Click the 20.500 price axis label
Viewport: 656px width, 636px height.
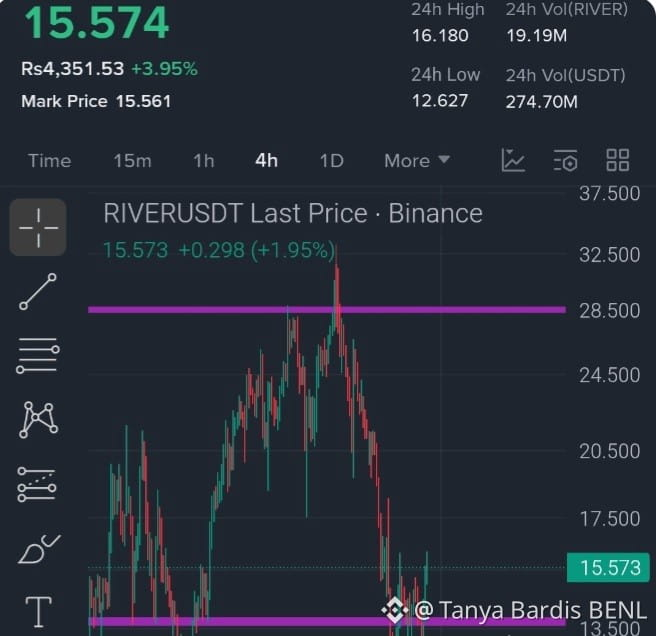point(609,451)
